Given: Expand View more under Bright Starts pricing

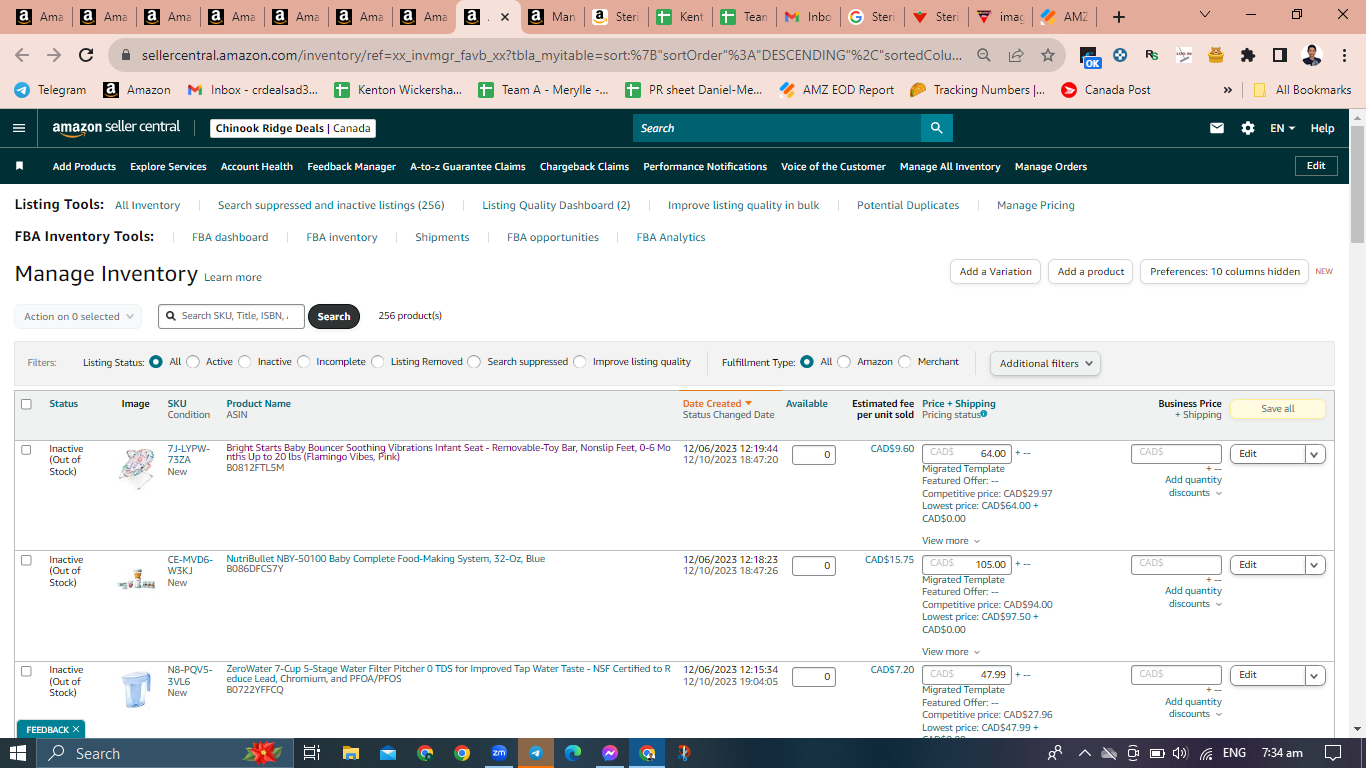Looking at the screenshot, I should click(x=951, y=541).
